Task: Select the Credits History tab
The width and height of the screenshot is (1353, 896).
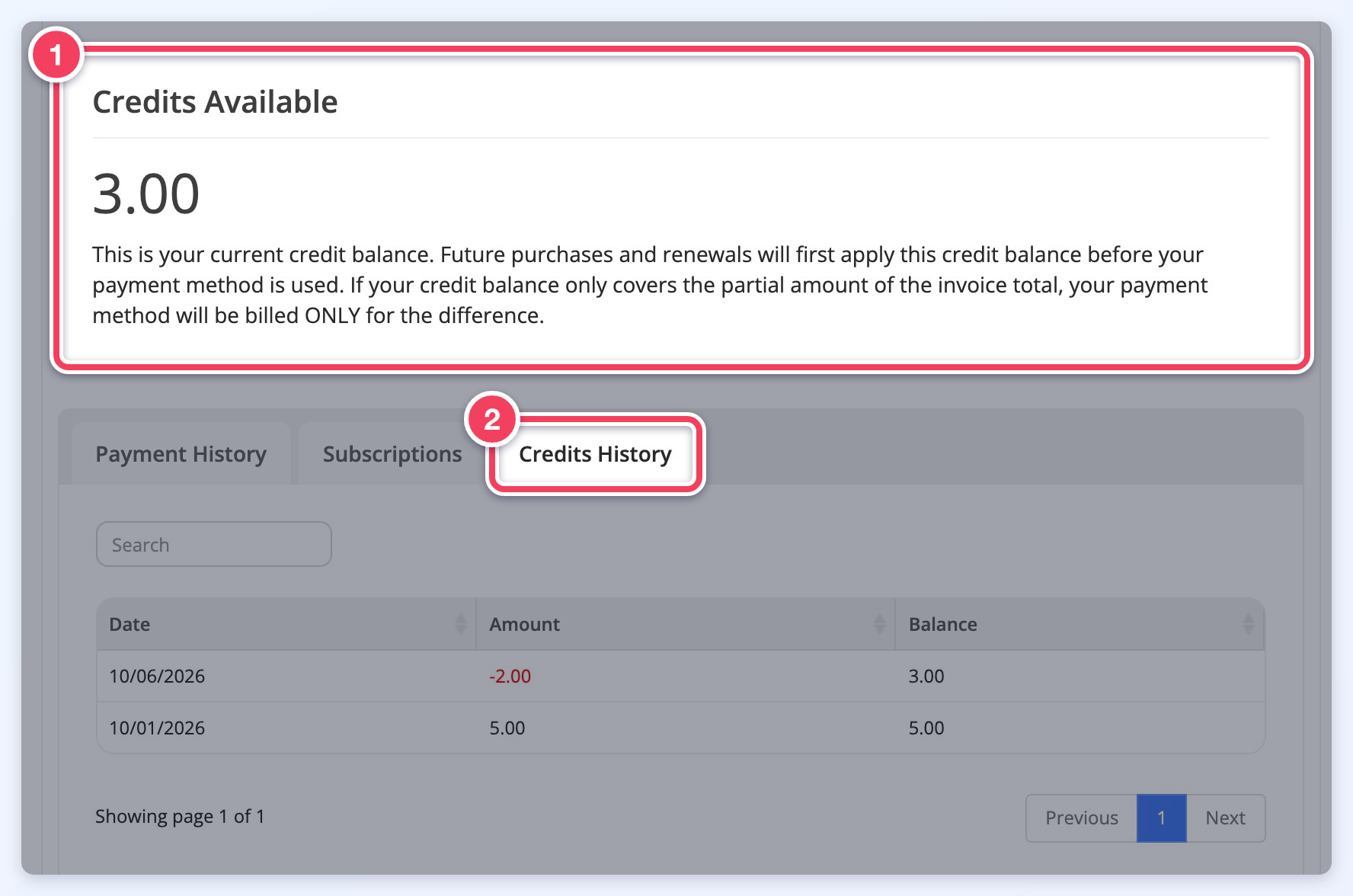Action: pyautogui.click(x=595, y=454)
